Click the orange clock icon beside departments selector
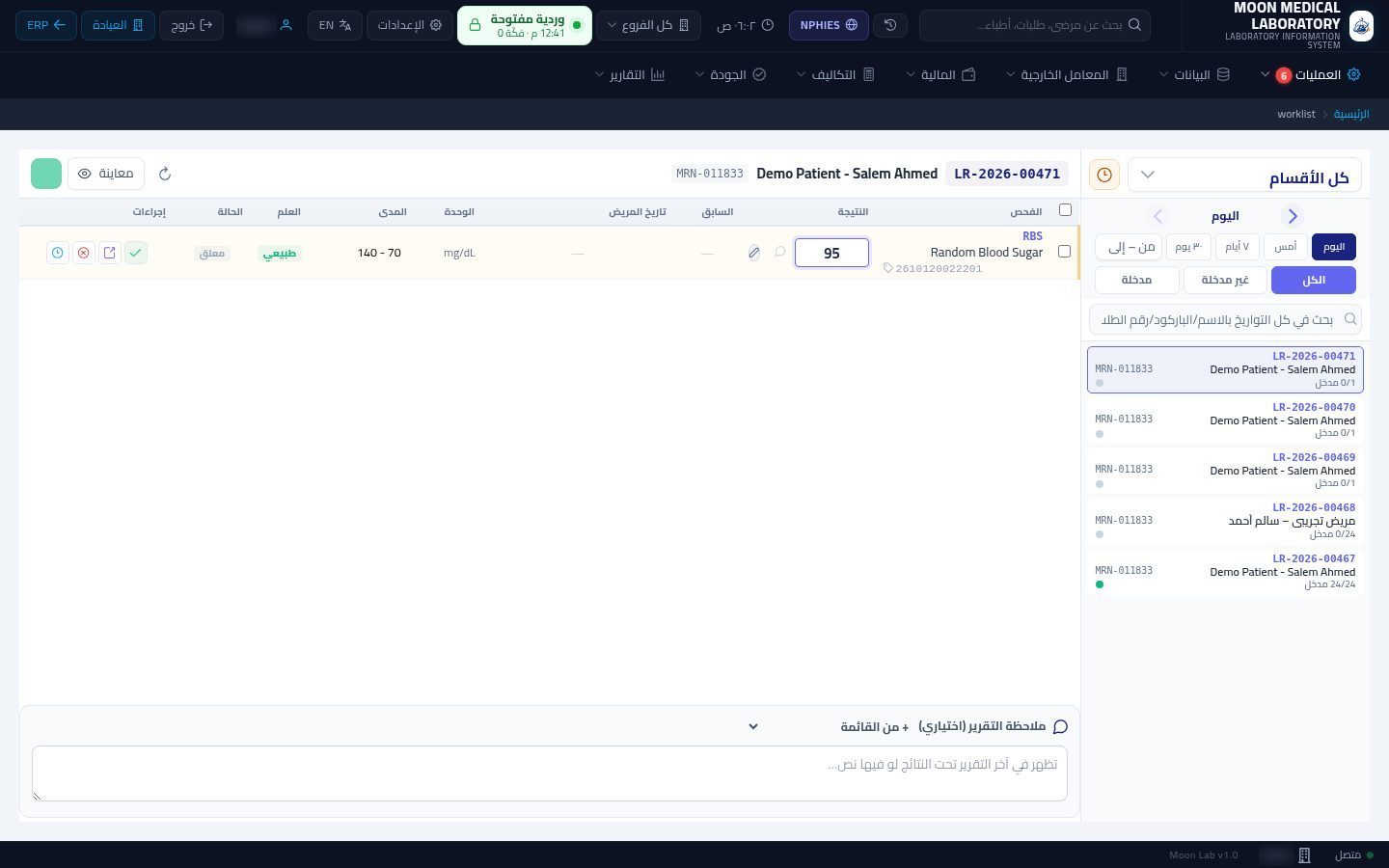1389x868 pixels. click(1104, 175)
